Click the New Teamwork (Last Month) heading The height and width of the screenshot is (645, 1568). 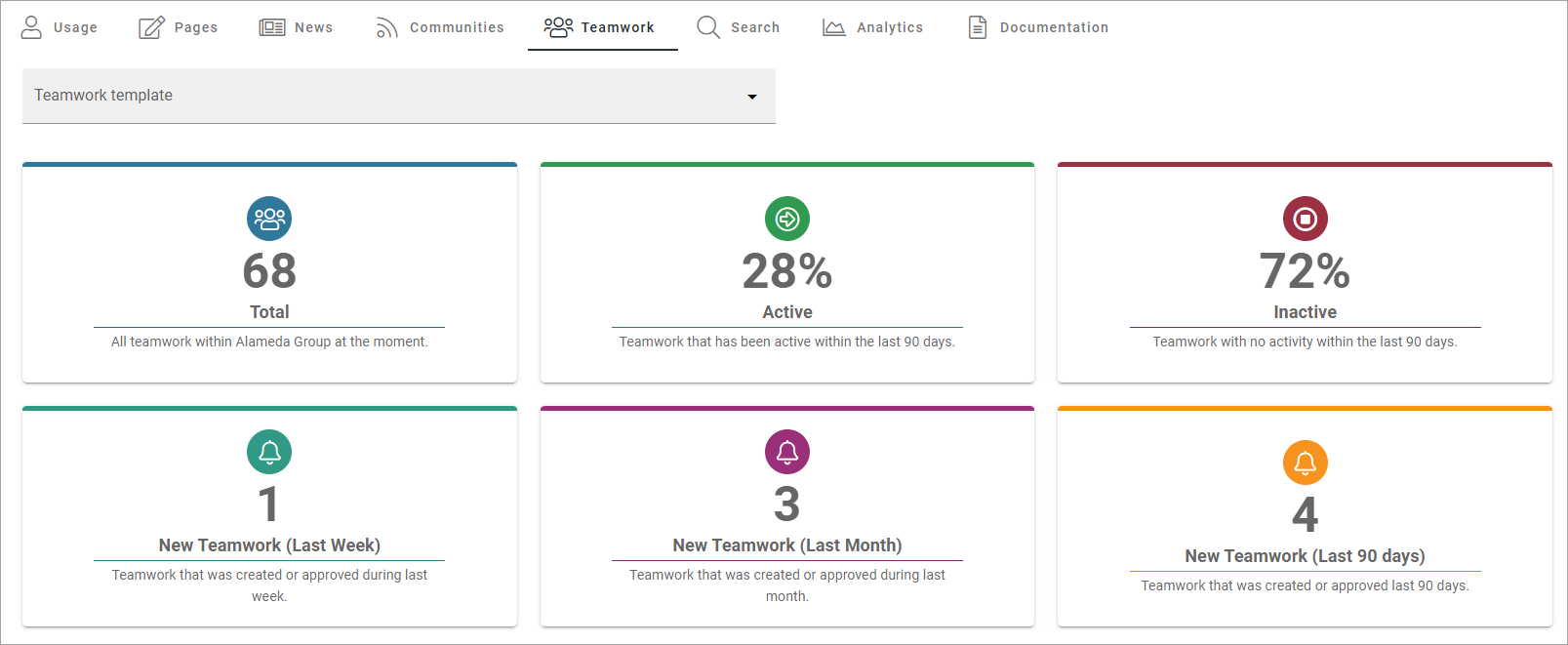click(787, 545)
